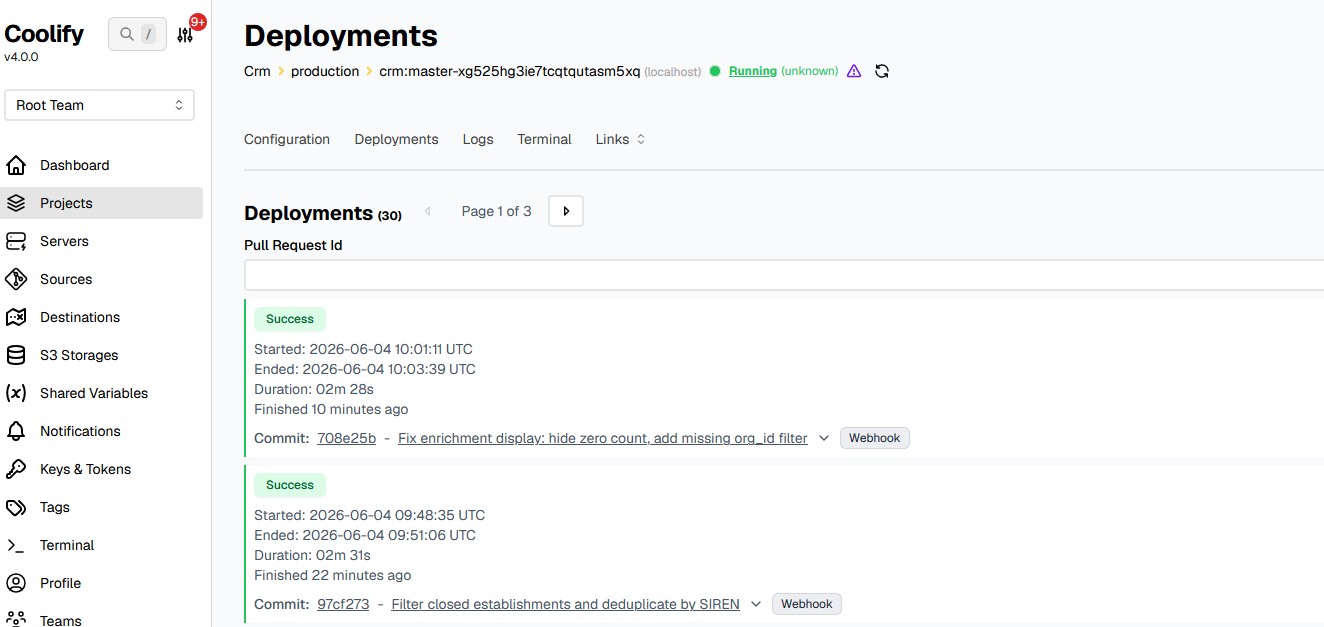
Task: Click the Dashboard home icon
Action: click(x=16, y=165)
